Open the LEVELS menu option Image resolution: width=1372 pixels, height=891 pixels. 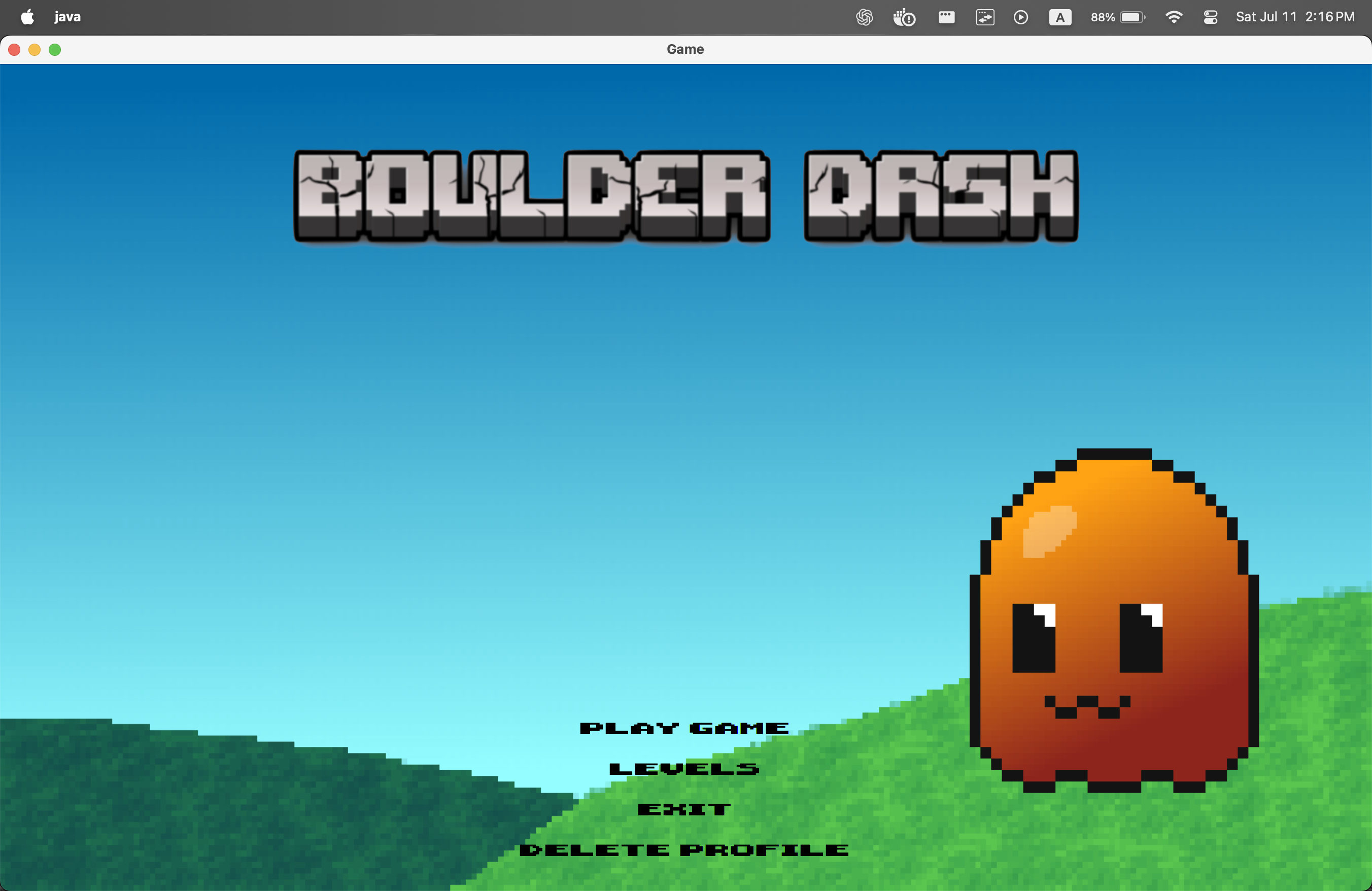point(684,769)
